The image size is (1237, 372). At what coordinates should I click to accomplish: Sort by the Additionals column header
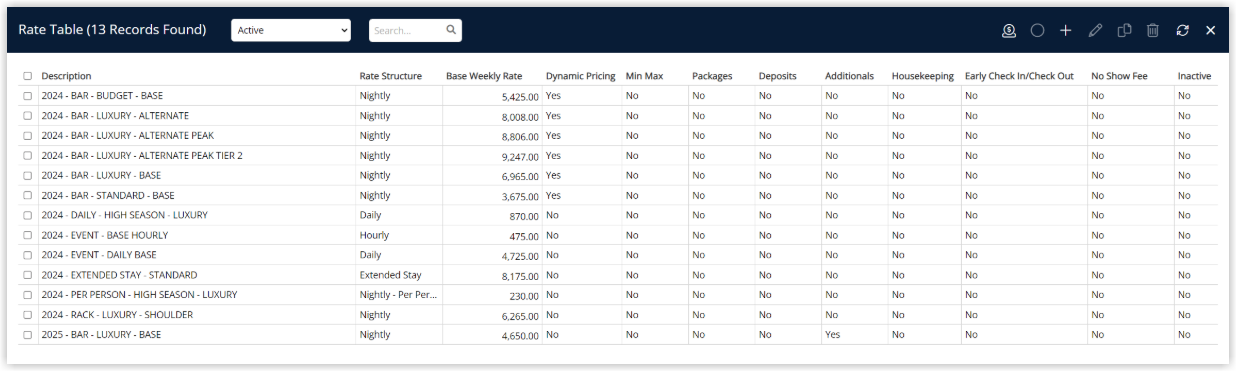[x=849, y=76]
